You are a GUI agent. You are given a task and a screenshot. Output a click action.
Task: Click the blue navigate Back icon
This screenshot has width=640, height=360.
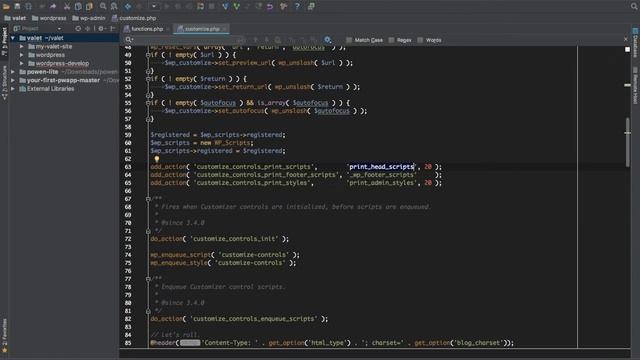[x=128, y=6]
